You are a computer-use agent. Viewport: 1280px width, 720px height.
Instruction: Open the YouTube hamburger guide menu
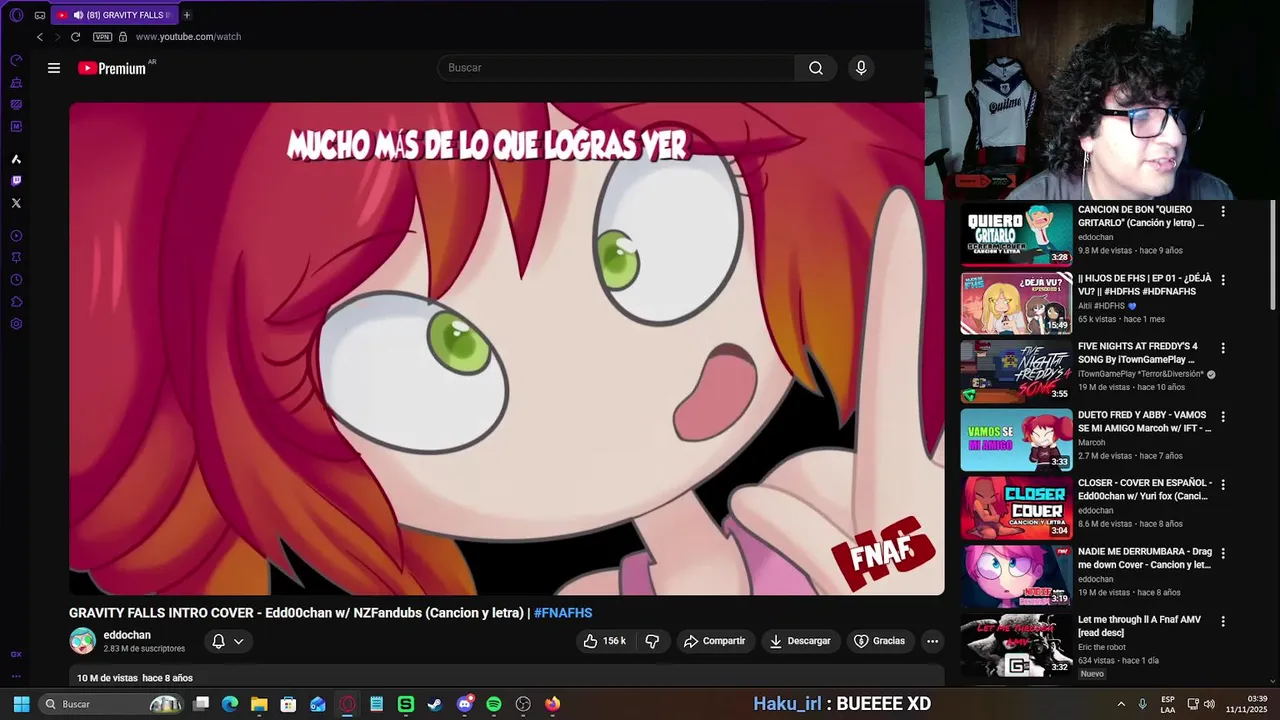click(54, 68)
